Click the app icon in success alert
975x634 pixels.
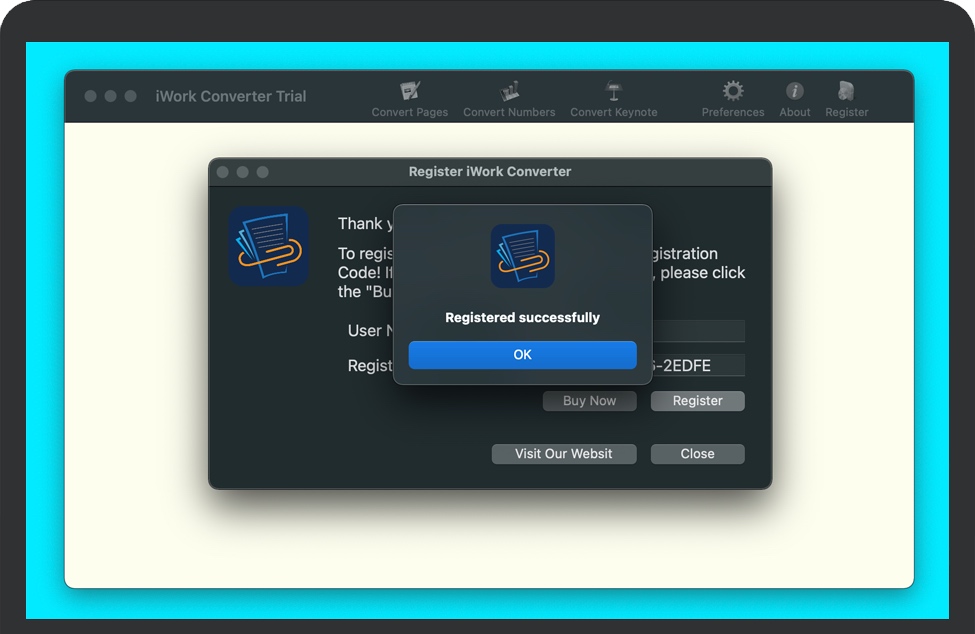[522, 256]
